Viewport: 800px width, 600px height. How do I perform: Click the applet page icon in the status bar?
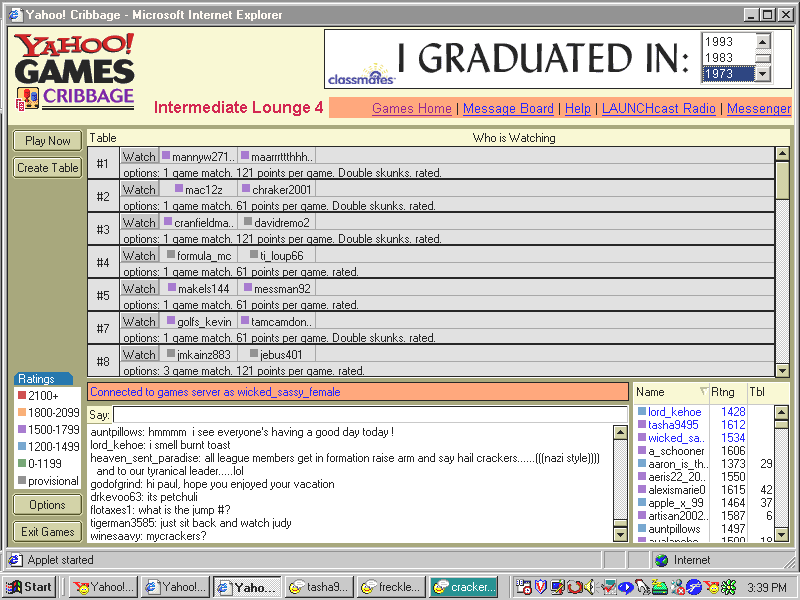(15, 560)
